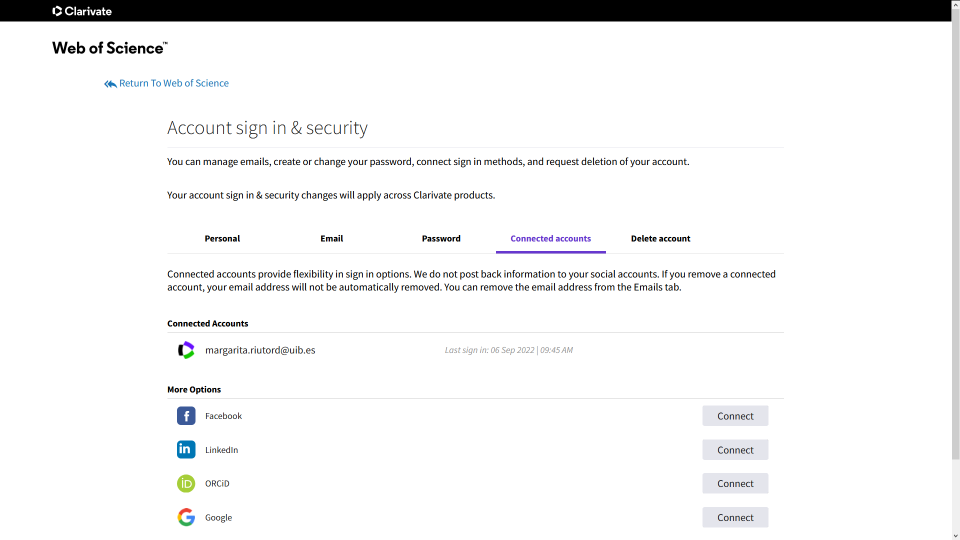Connect the LinkedIn account
This screenshot has height=540, width=960.
tap(735, 450)
